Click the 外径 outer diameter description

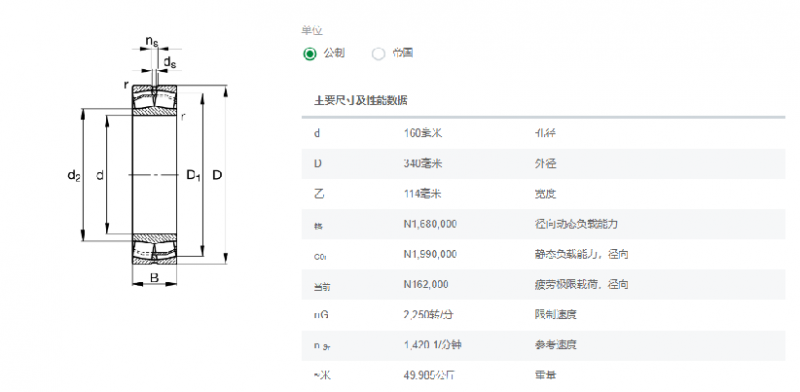point(545,164)
